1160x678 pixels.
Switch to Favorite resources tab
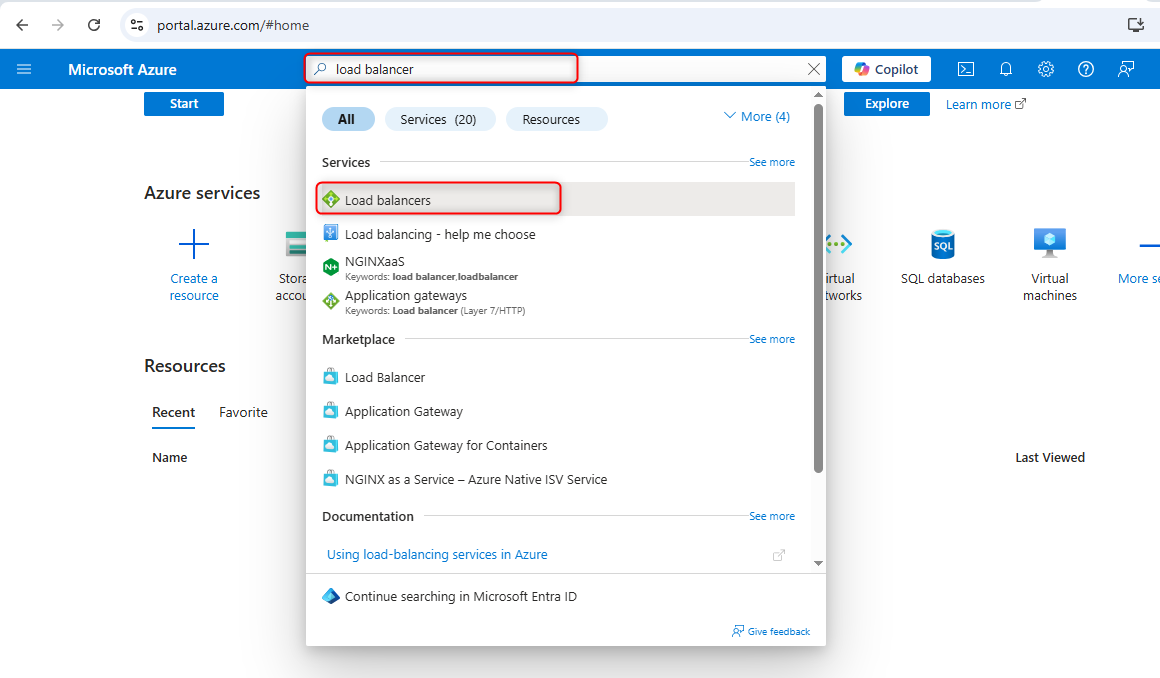click(x=243, y=412)
